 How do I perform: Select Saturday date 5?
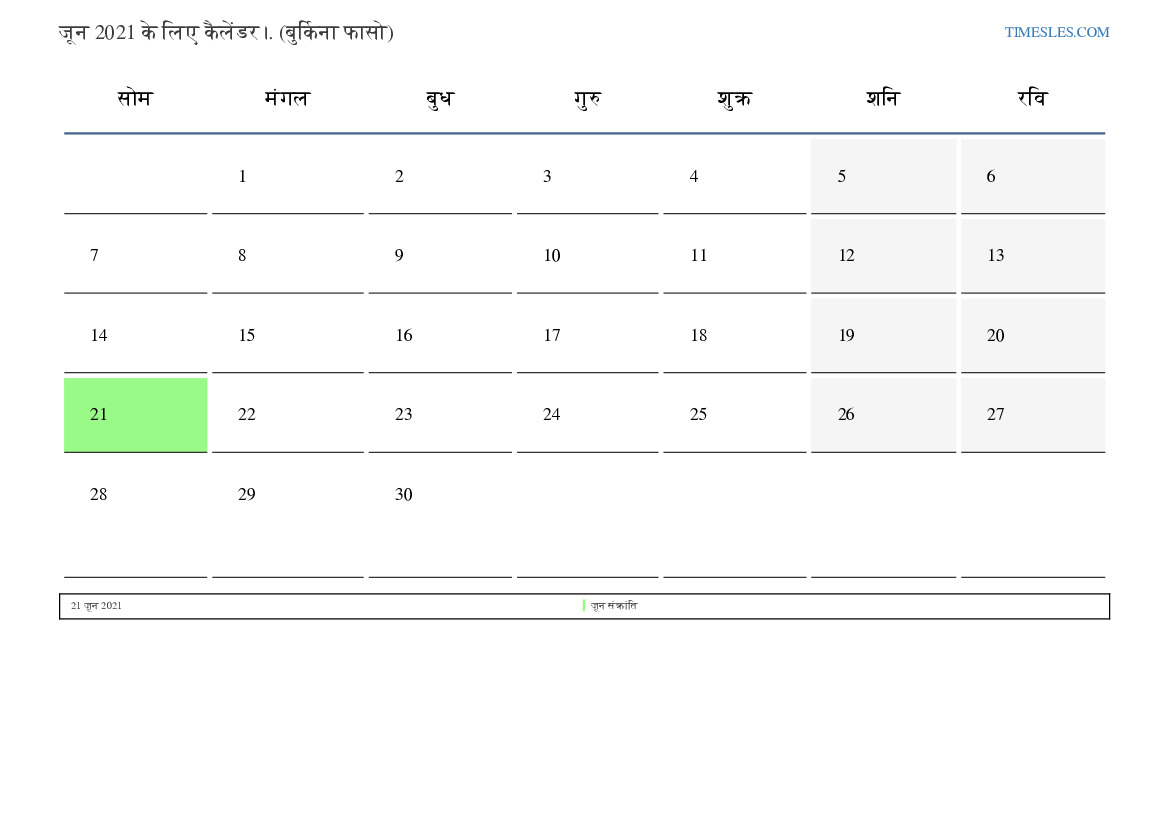842,176
